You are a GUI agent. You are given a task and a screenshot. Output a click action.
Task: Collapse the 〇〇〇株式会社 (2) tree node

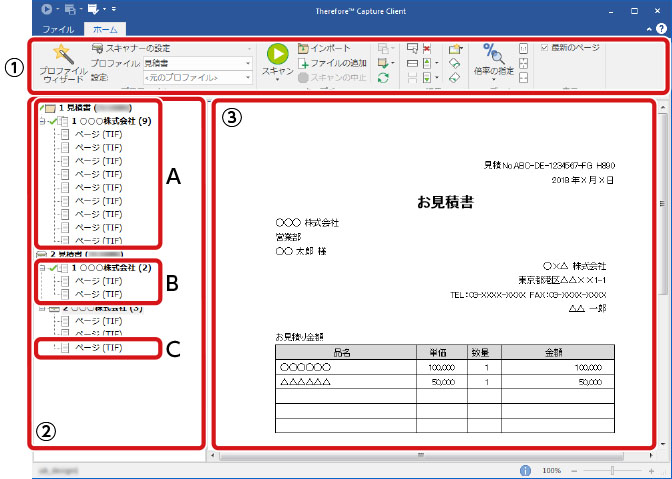click(41, 269)
